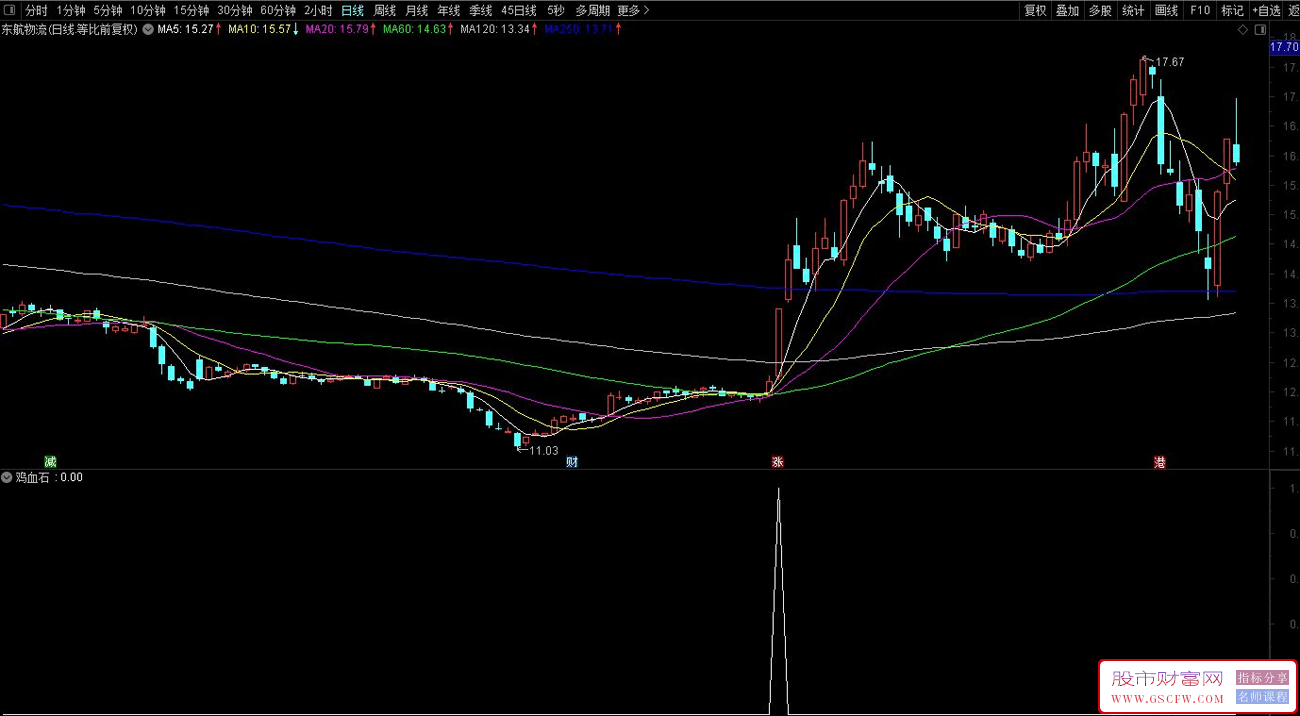Click the red 港 event marker

coord(1159,461)
